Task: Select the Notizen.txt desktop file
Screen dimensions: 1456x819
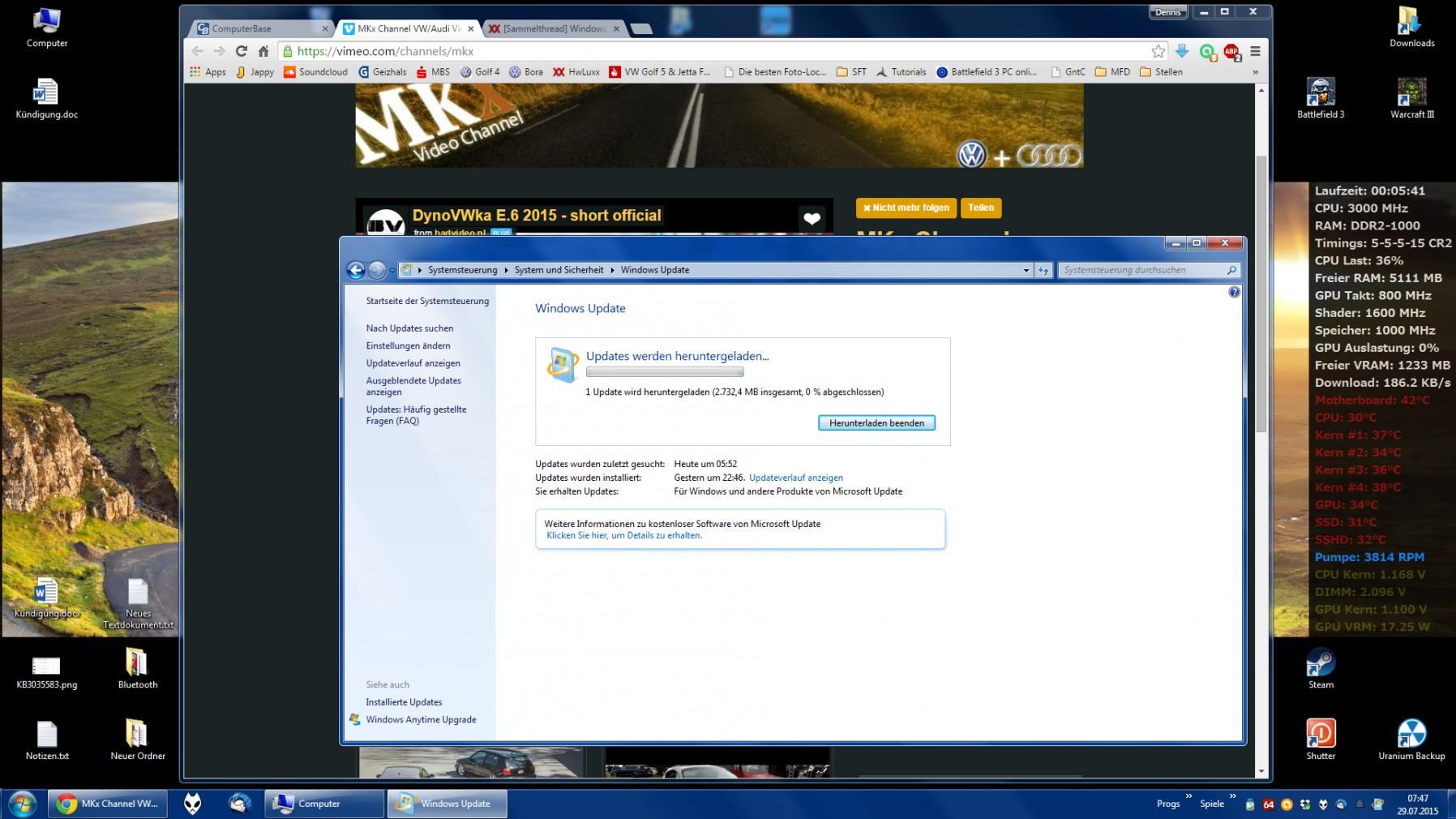Action: pos(47,740)
